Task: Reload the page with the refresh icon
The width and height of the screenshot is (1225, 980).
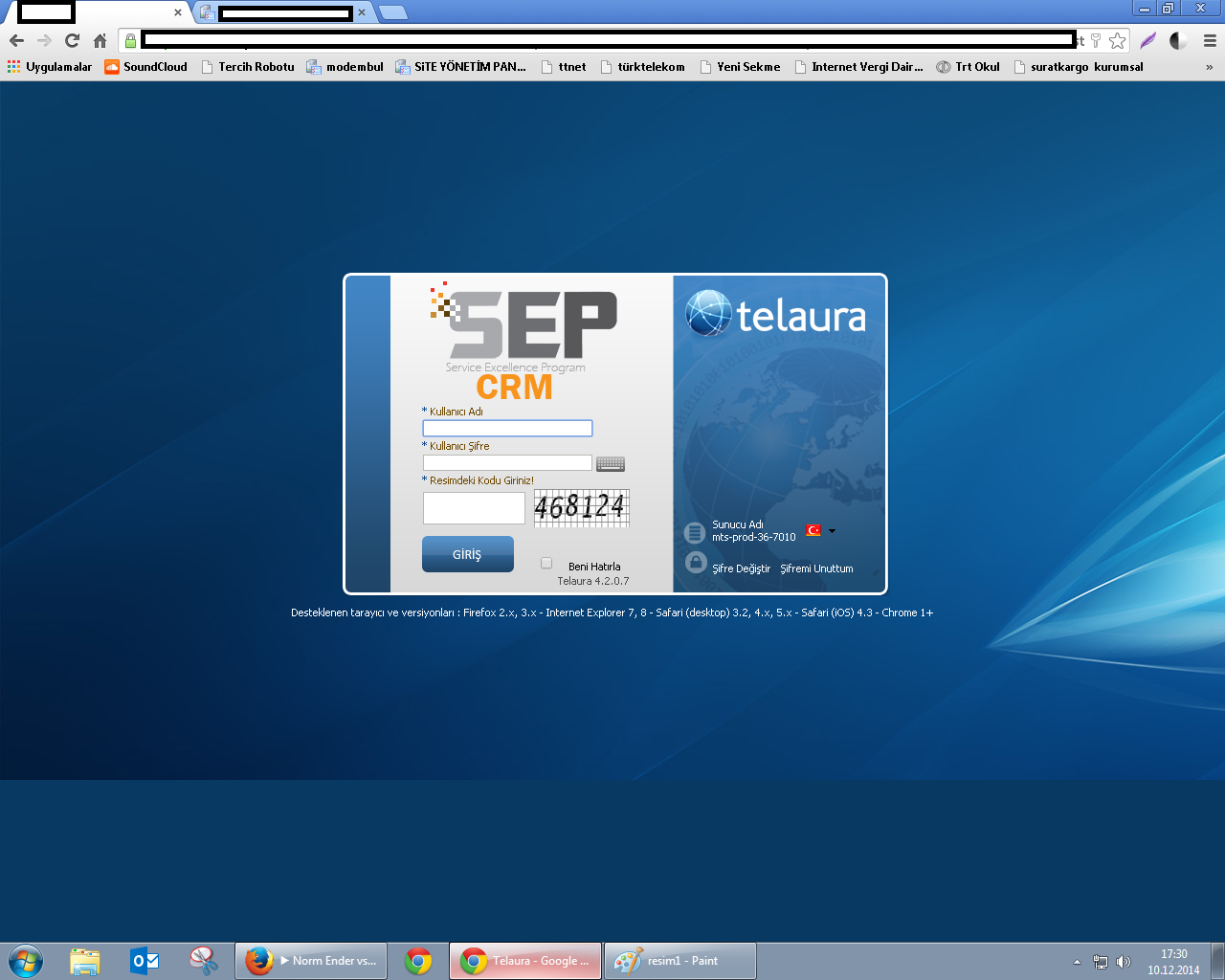Action: [72, 40]
